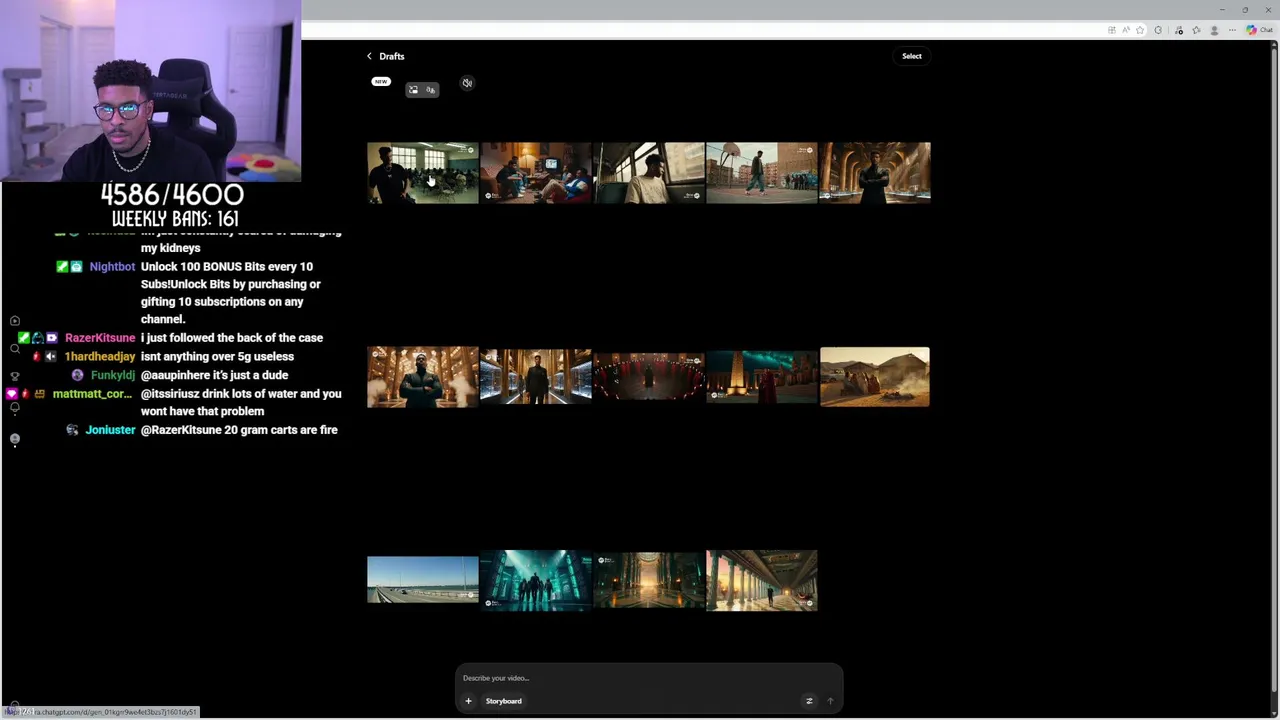Open the basketball court draft thumbnail

762,173
